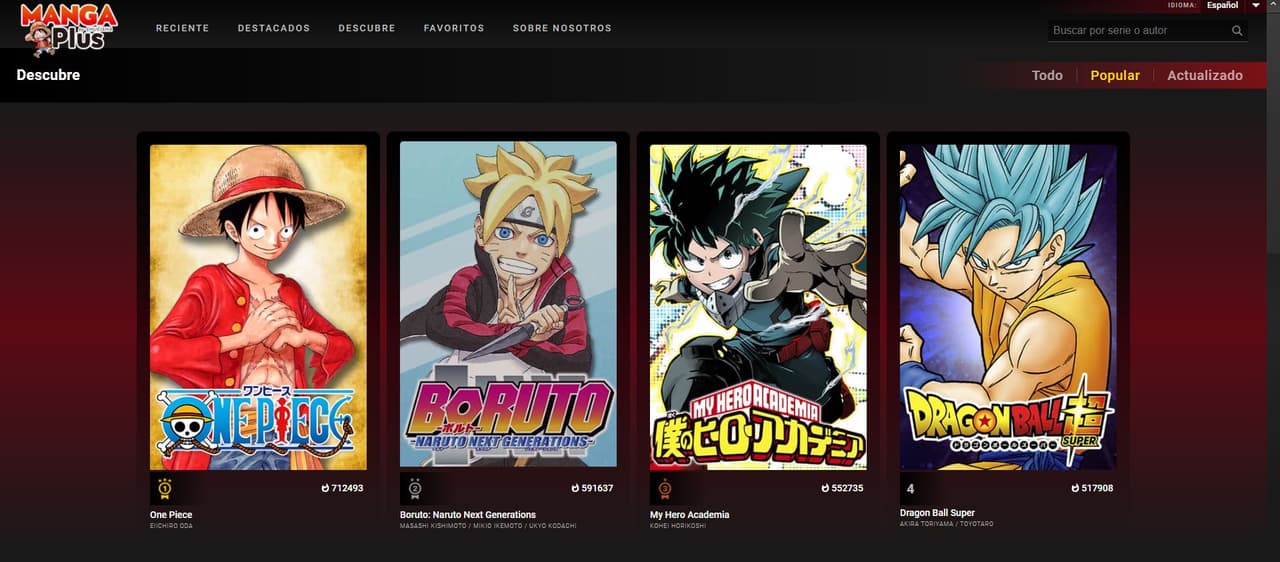The image size is (1280, 562).
Task: Select the Popular tab
Action: (x=1115, y=75)
